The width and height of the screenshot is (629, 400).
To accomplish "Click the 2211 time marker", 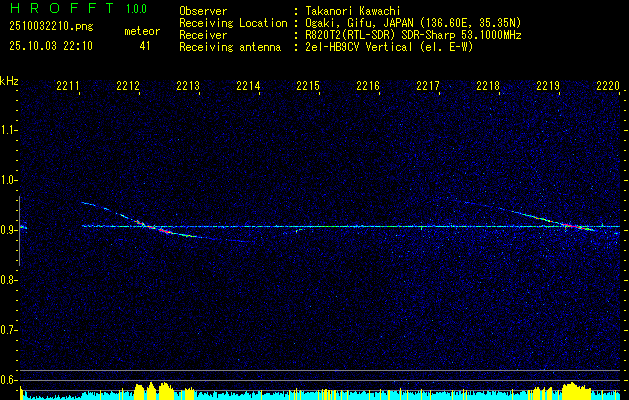I will pos(68,86).
